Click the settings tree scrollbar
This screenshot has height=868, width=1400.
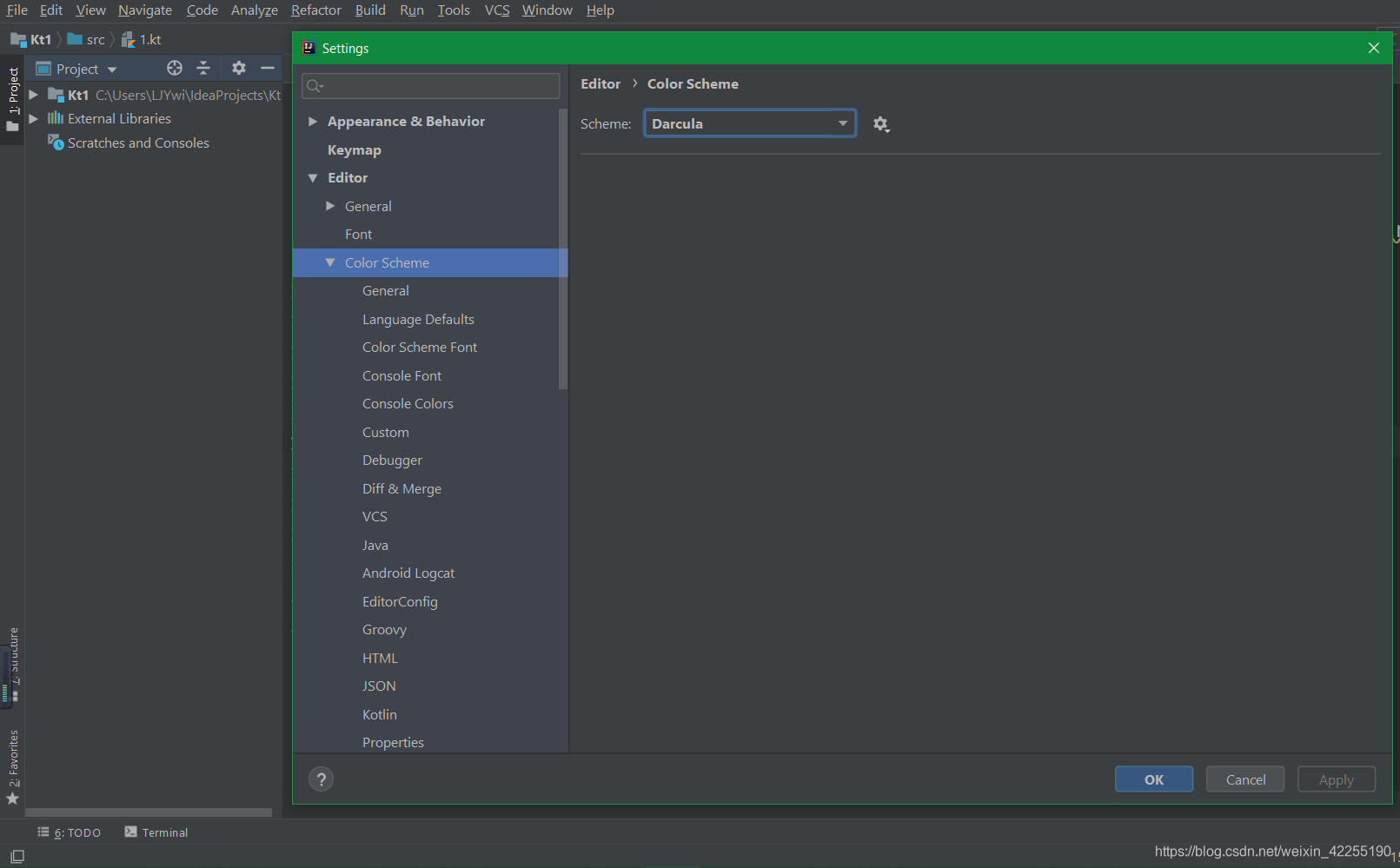(x=563, y=248)
